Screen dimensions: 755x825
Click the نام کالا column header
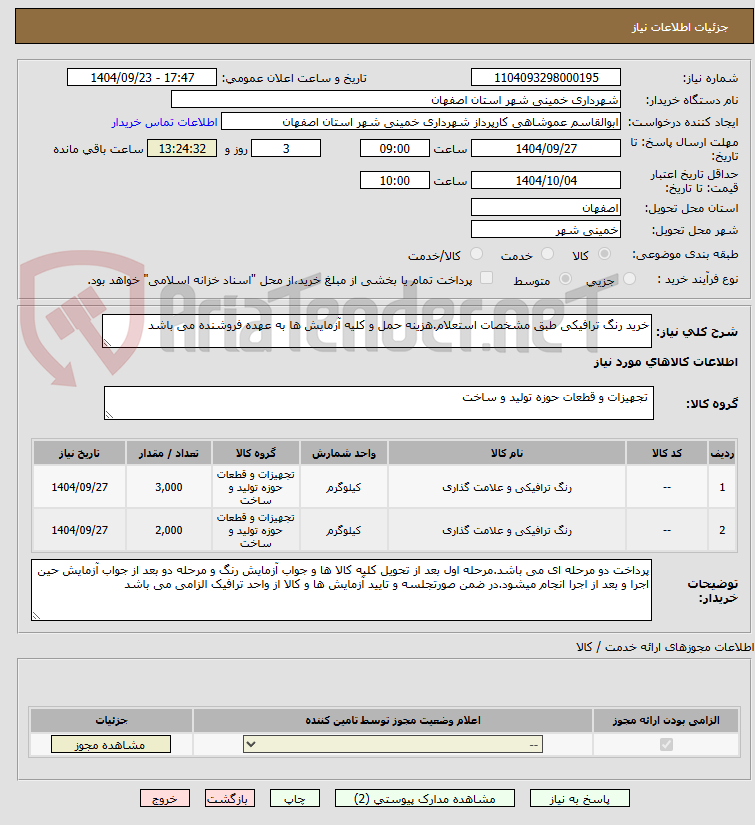click(507, 453)
